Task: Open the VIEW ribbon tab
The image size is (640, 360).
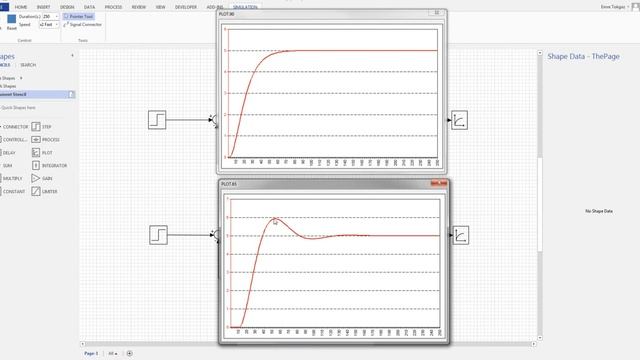Action: tap(160, 7)
